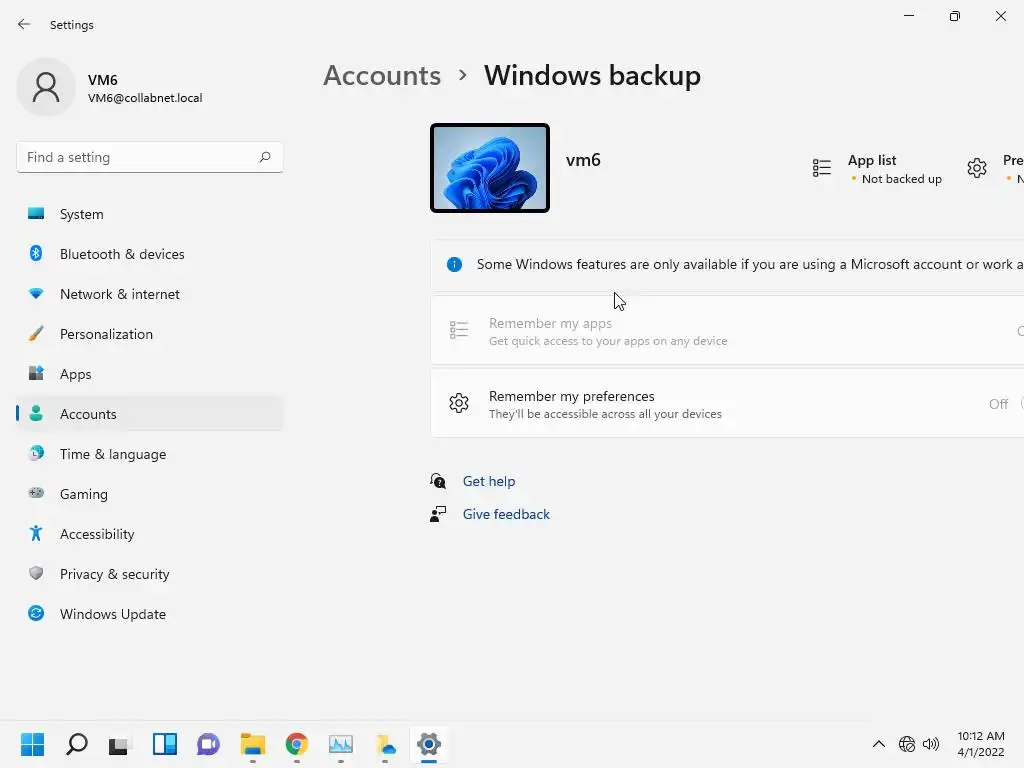Expand the Remember my preferences setting

pos(727,404)
